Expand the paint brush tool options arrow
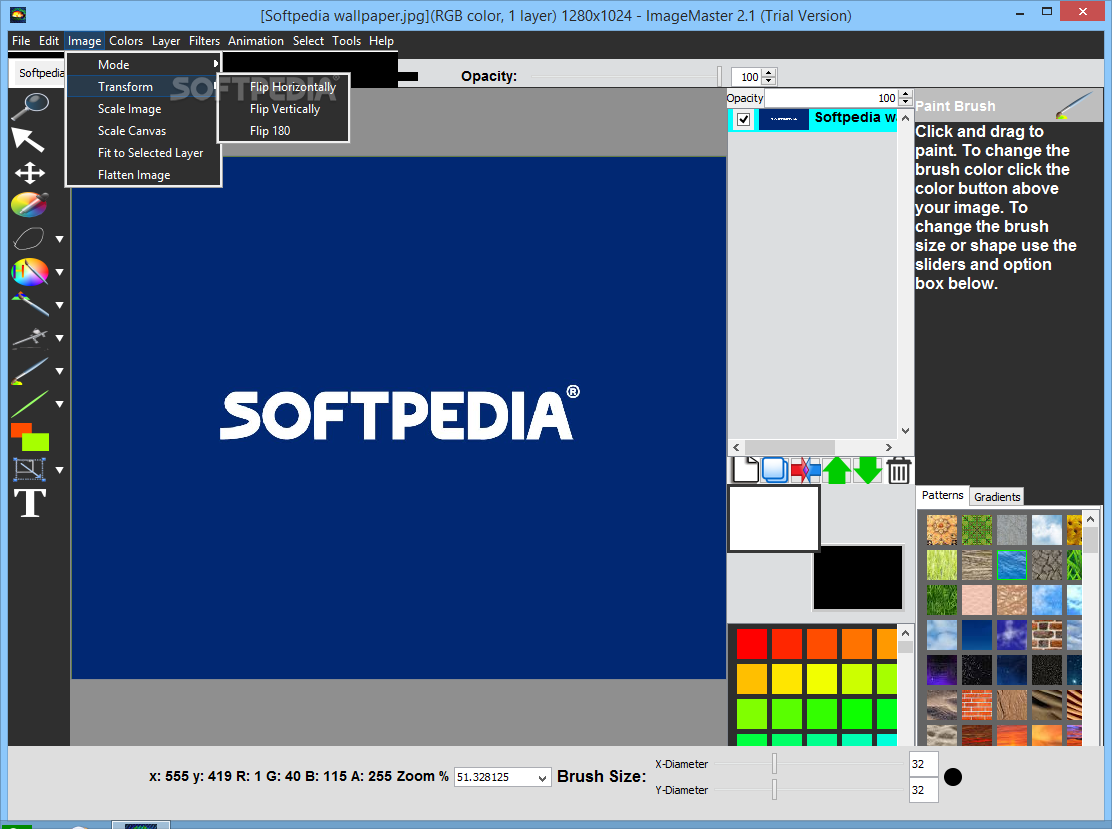Viewport: 1112px width, 829px height. pos(60,371)
